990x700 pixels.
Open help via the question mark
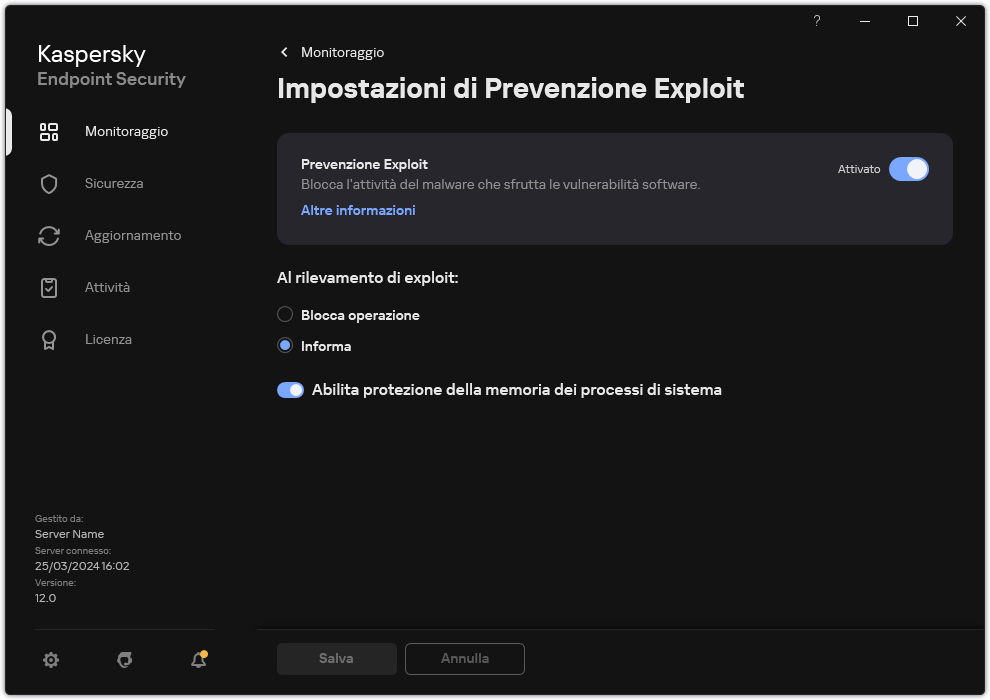pos(816,20)
